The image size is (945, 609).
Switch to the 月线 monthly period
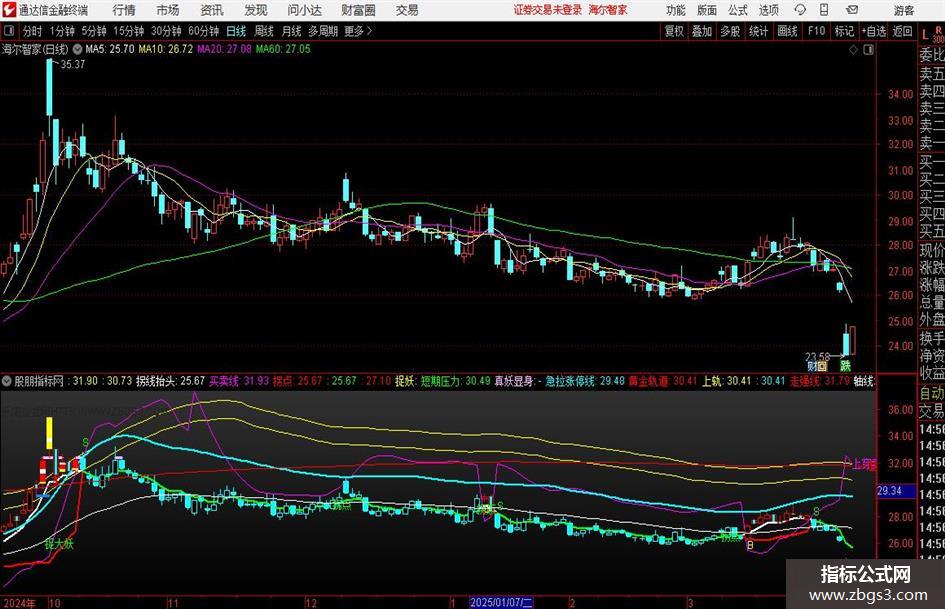click(x=292, y=31)
